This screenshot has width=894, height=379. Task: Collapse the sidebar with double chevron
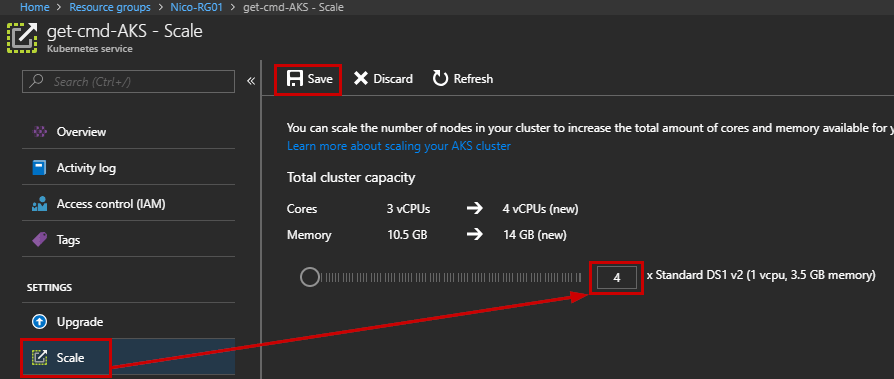251,81
